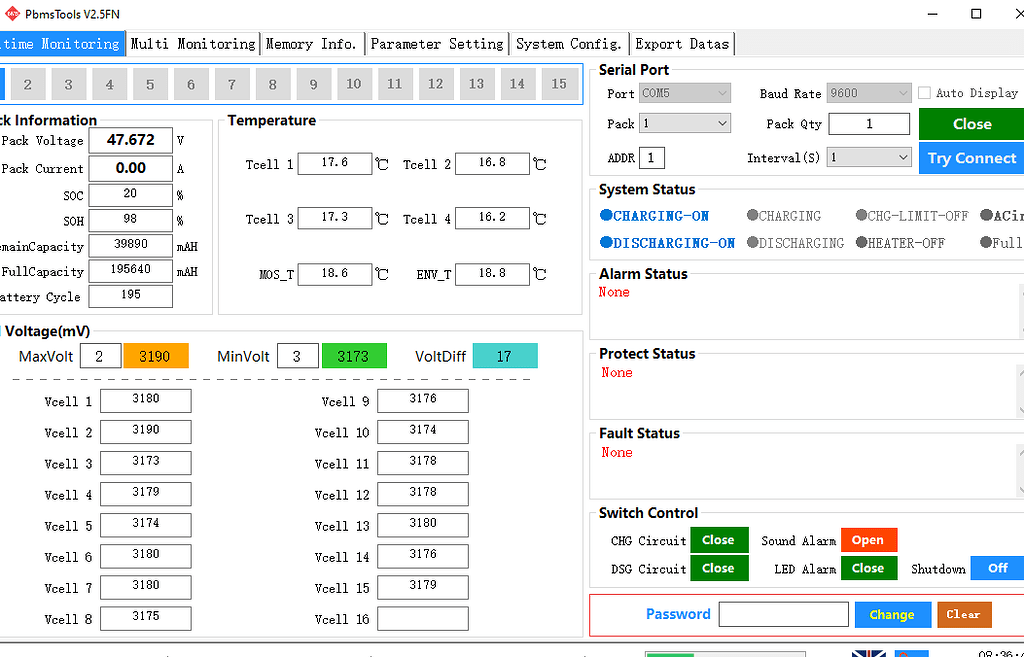Screen dimensions: 1024x657
Task: Click the PbmsTools app icon in title bar
Action: click(x=12, y=14)
